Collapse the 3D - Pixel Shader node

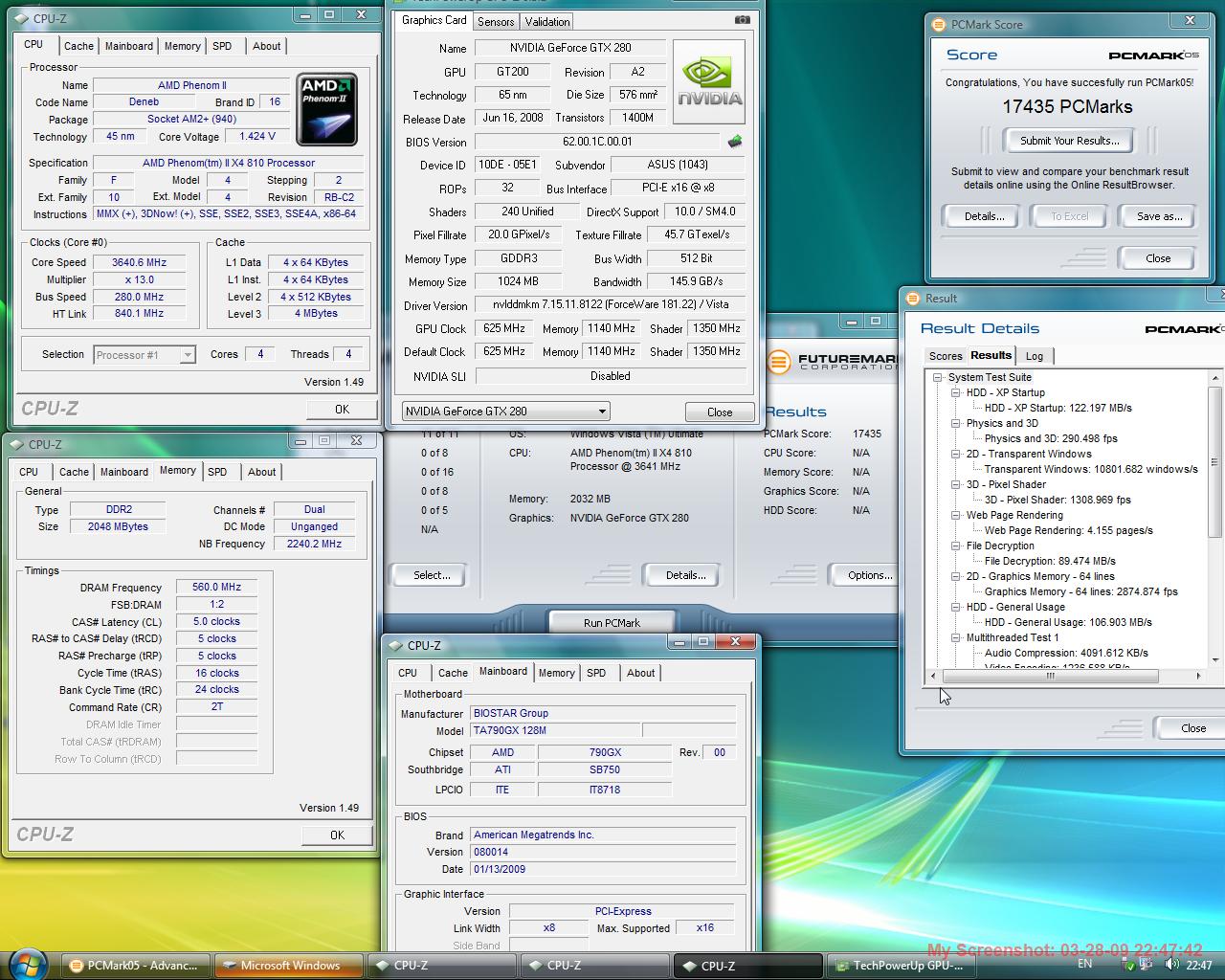click(x=955, y=484)
